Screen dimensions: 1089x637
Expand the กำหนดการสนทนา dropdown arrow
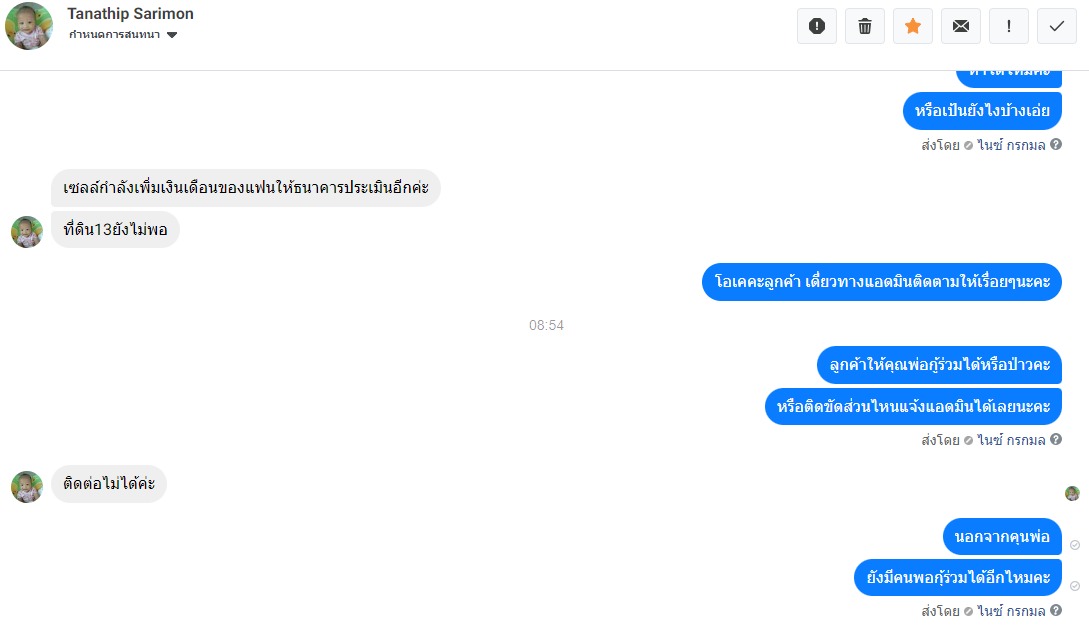point(172,35)
